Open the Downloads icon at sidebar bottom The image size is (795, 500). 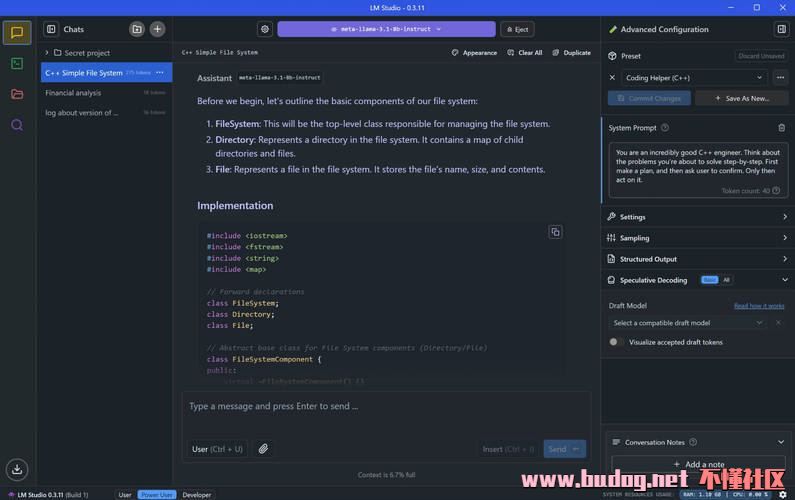17,469
